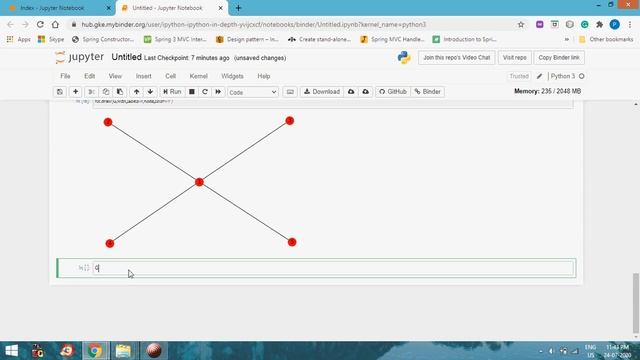Download the notebook
The image size is (640, 360).
(322, 92)
